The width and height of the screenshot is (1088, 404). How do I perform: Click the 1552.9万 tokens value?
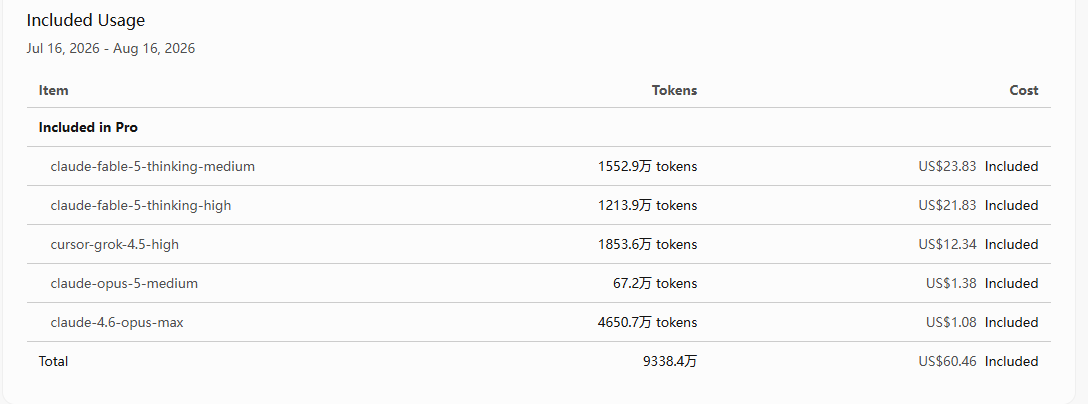point(647,167)
